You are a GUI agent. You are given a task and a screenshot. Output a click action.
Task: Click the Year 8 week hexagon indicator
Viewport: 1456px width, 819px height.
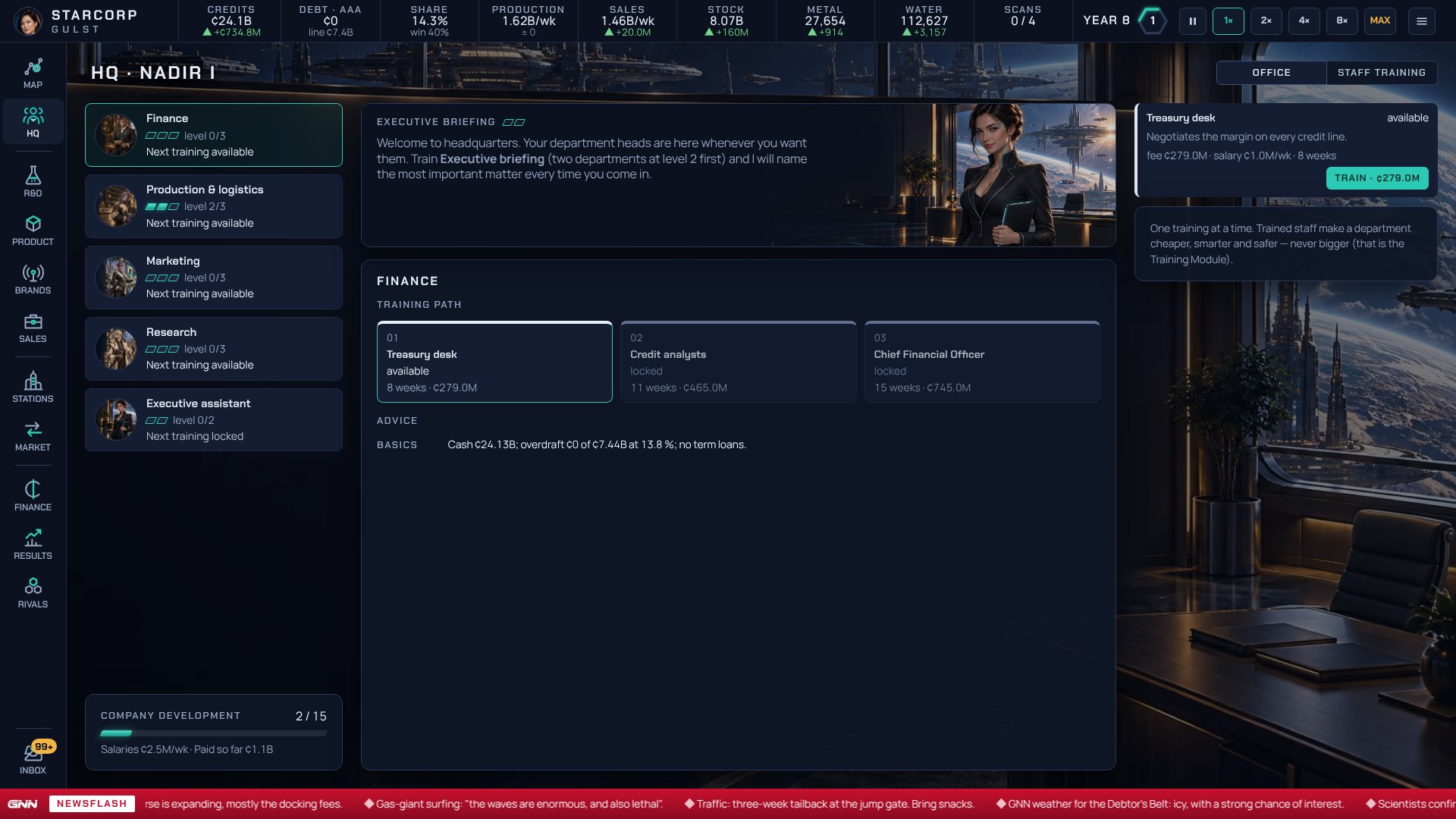1152,20
